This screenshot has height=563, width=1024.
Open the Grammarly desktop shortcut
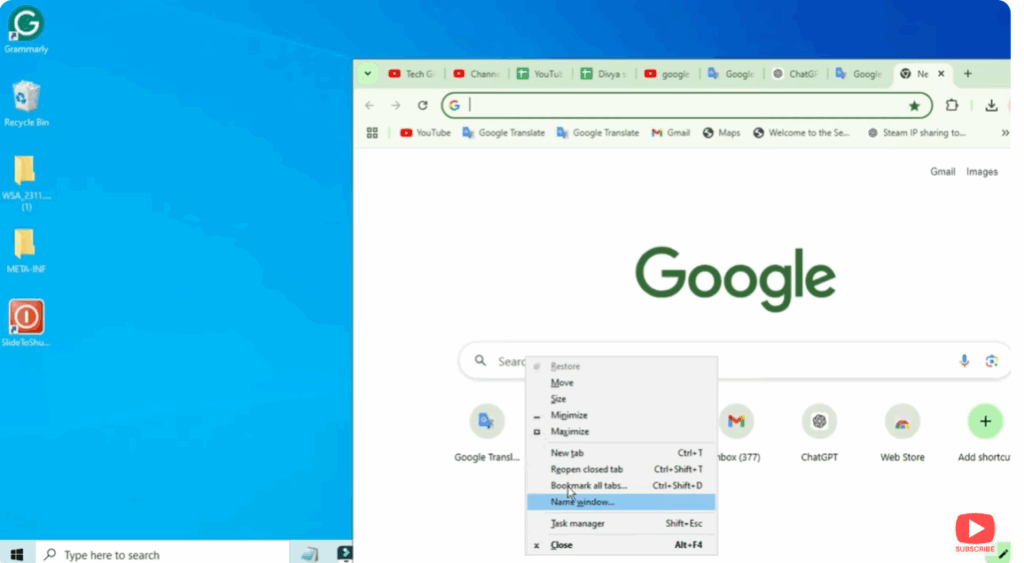[x=26, y=29]
